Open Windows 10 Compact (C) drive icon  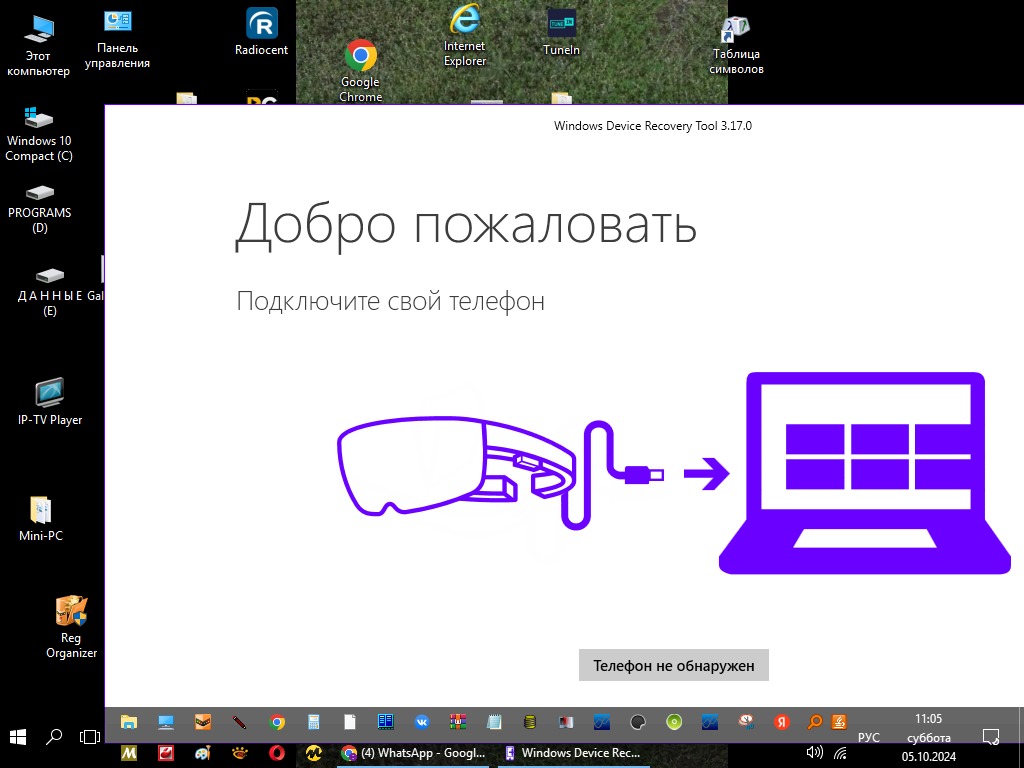coord(39,135)
